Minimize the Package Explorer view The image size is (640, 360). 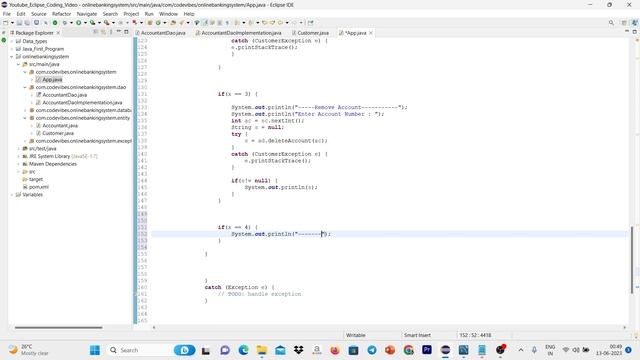(x=119, y=32)
